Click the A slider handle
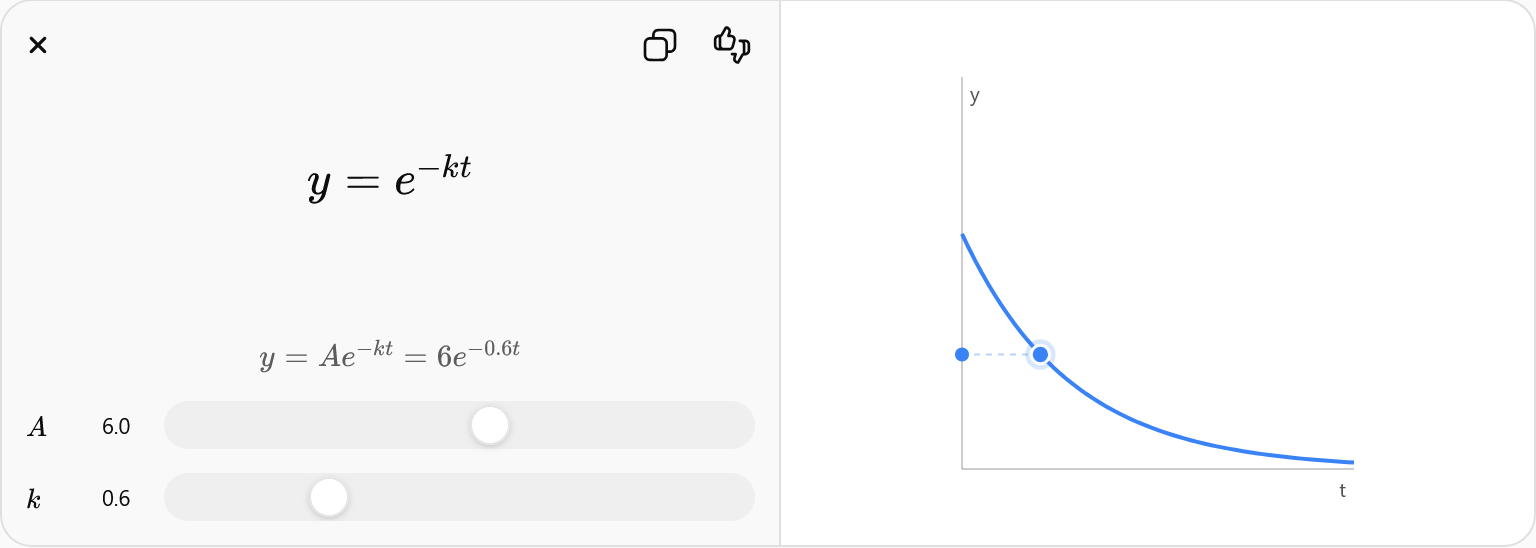Screen dimensions: 1536x548 (490, 426)
